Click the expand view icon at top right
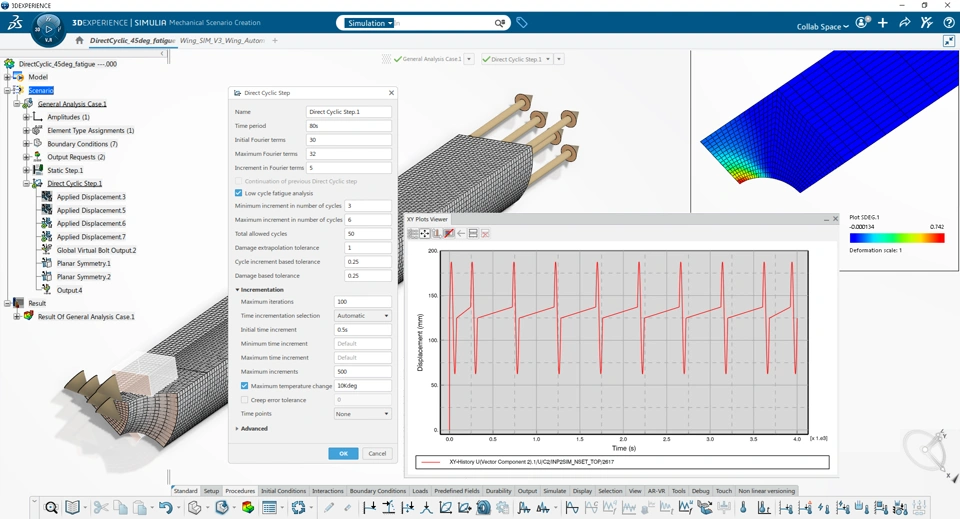 click(949, 41)
